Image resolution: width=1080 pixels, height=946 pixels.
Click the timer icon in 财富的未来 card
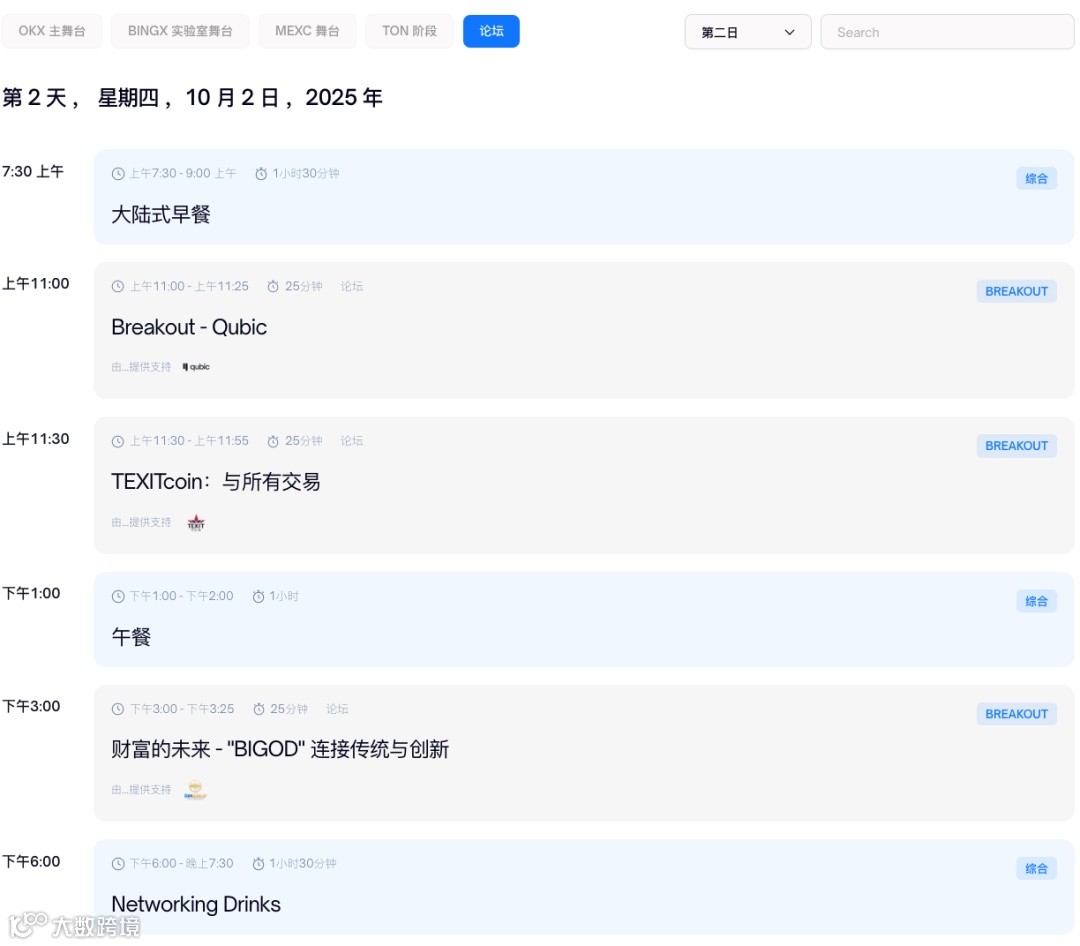pos(258,710)
